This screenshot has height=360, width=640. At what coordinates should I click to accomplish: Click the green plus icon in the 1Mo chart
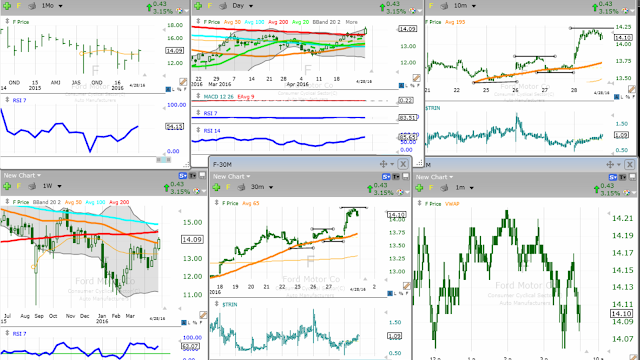(7, 6)
